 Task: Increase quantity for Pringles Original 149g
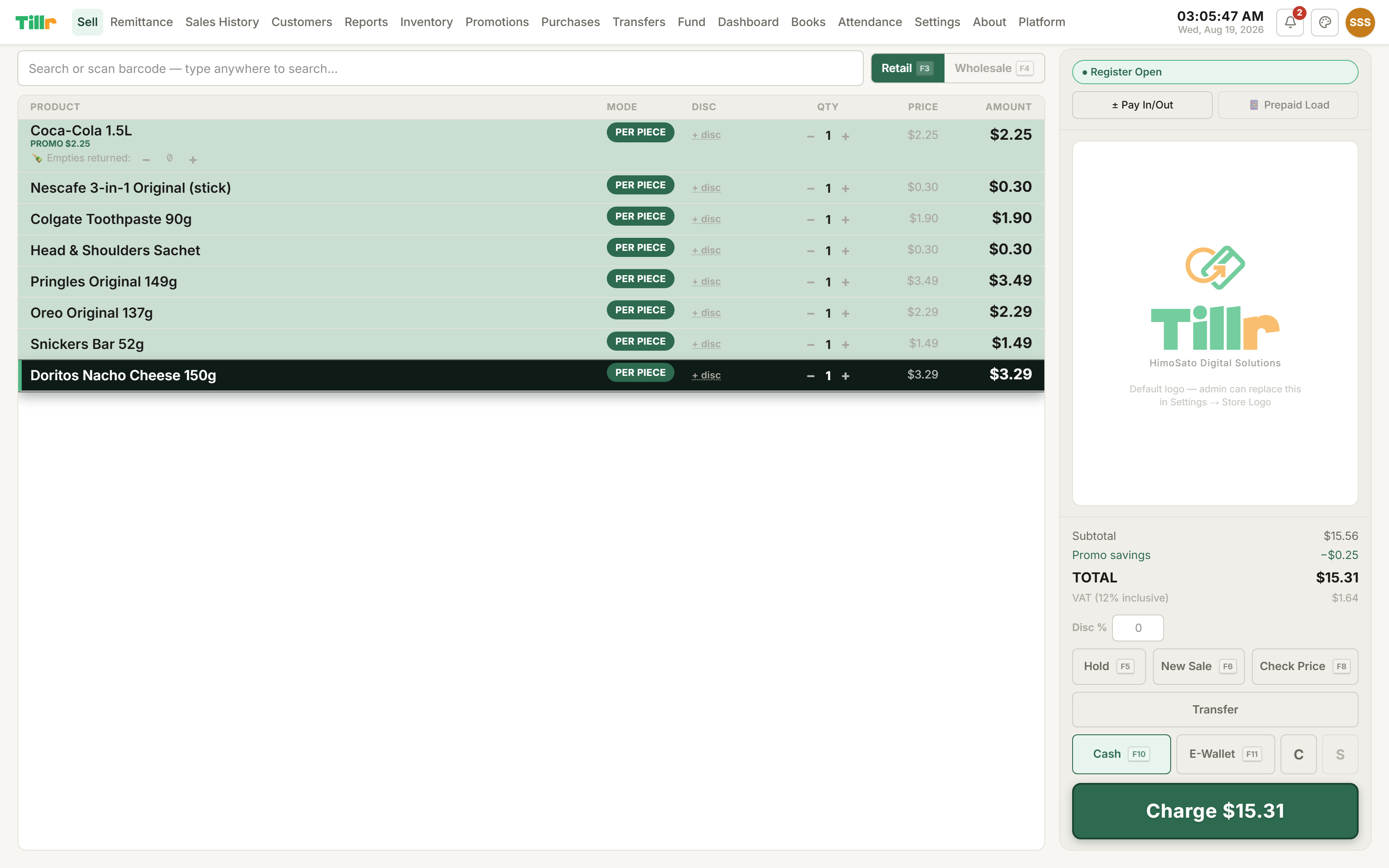point(846,282)
